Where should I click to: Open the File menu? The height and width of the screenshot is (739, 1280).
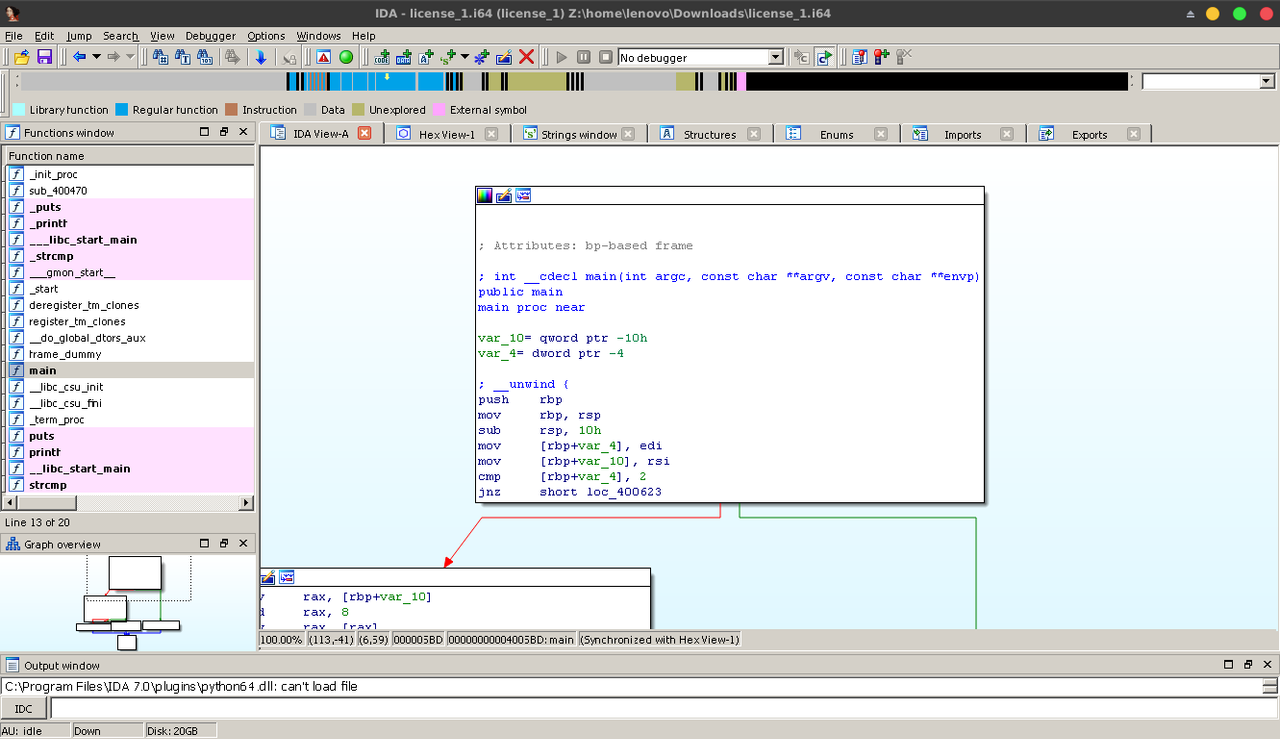point(13,36)
